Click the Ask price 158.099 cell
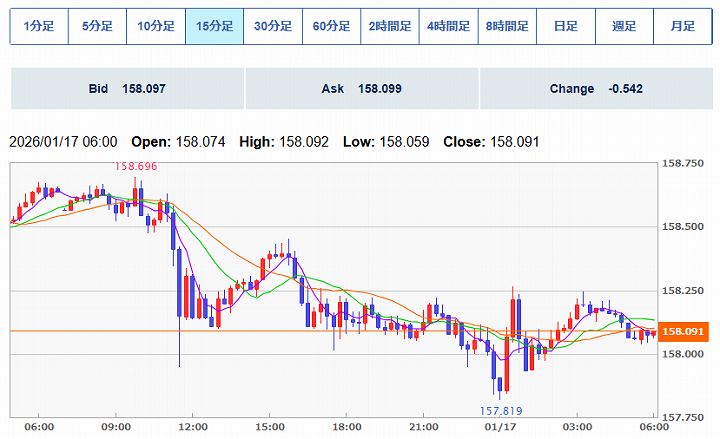 coord(361,89)
